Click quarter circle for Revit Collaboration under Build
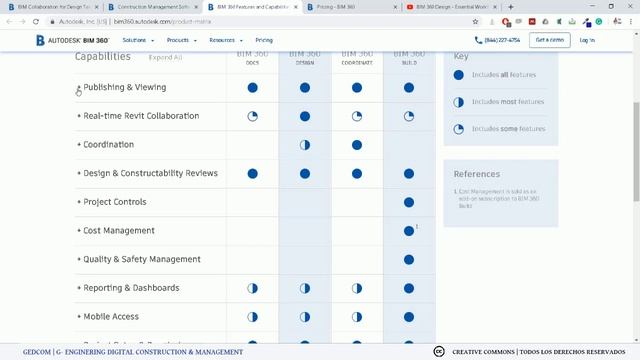 pyautogui.click(x=409, y=116)
